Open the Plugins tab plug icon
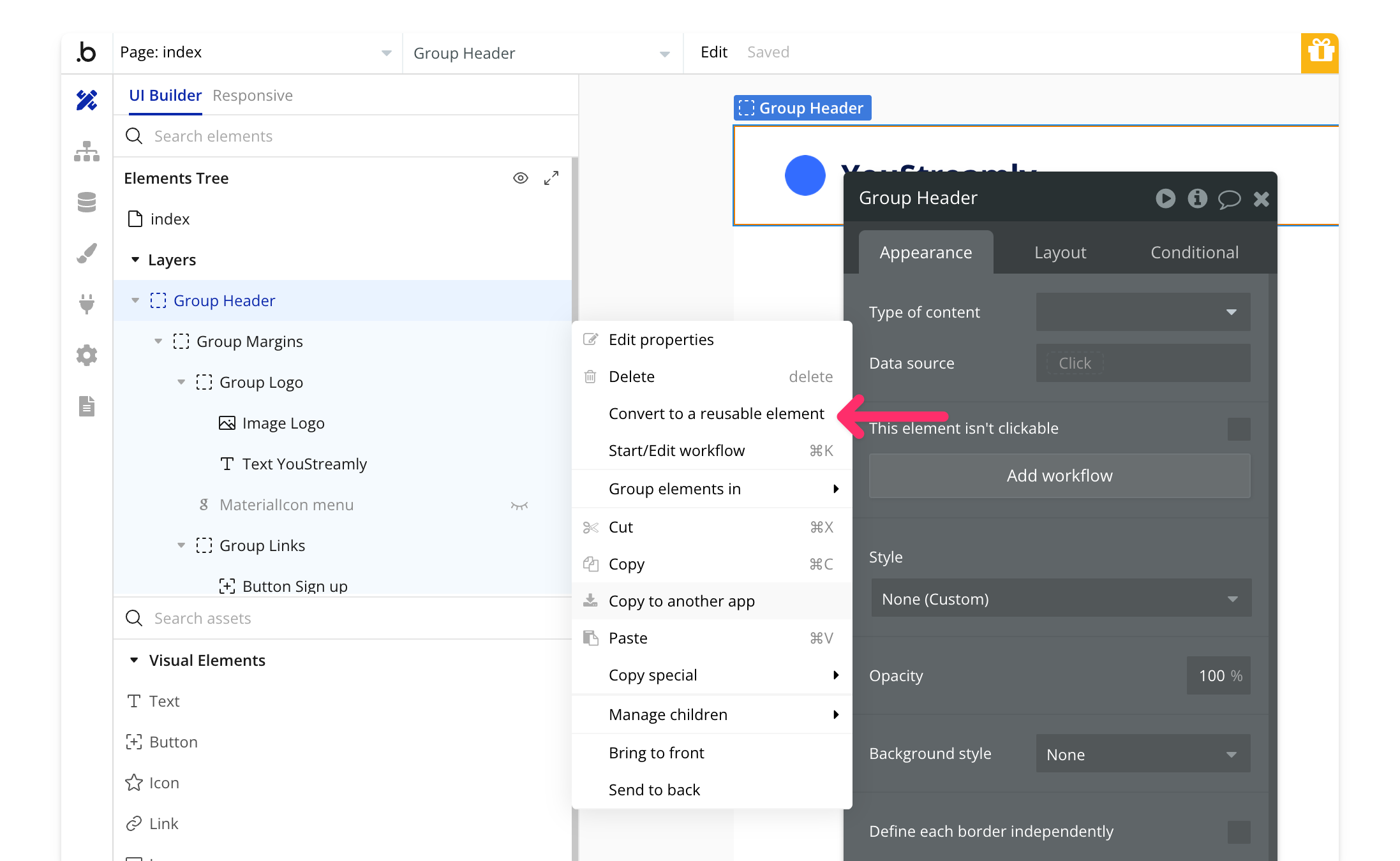The height and width of the screenshot is (861, 1400). pyautogui.click(x=87, y=304)
